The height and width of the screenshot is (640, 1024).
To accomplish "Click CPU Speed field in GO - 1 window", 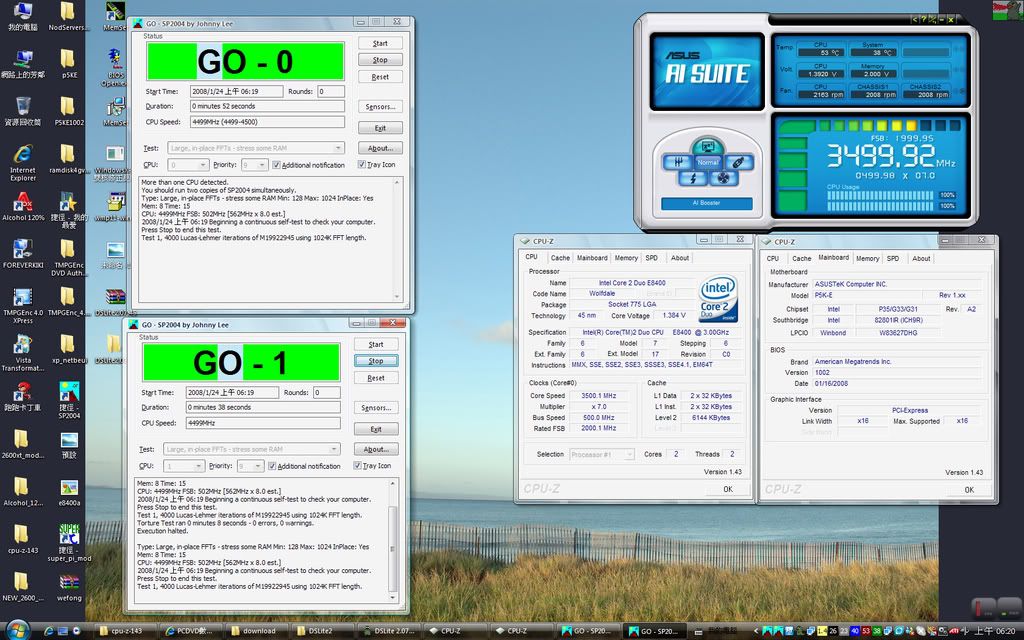I will click(263, 423).
